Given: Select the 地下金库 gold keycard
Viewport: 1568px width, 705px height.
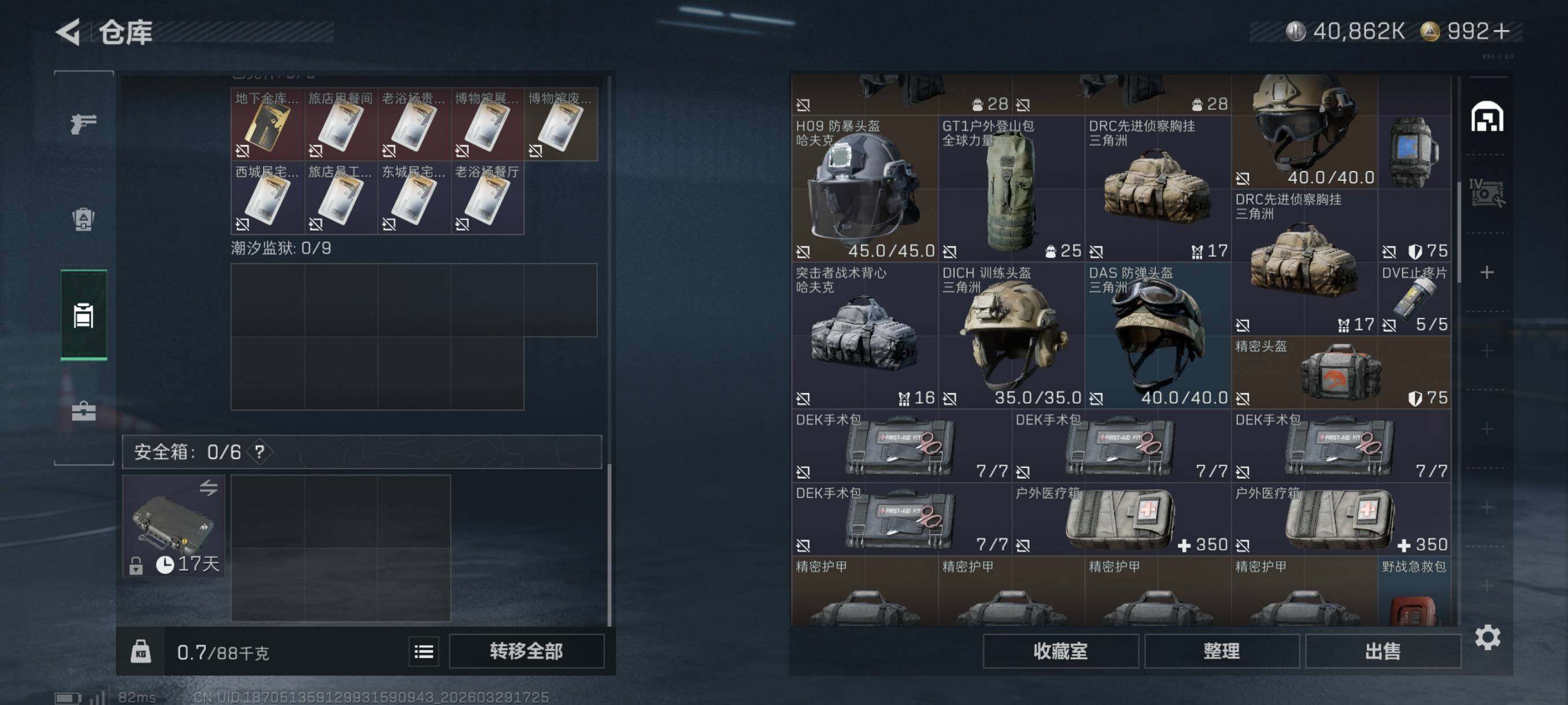Looking at the screenshot, I should coord(267,124).
